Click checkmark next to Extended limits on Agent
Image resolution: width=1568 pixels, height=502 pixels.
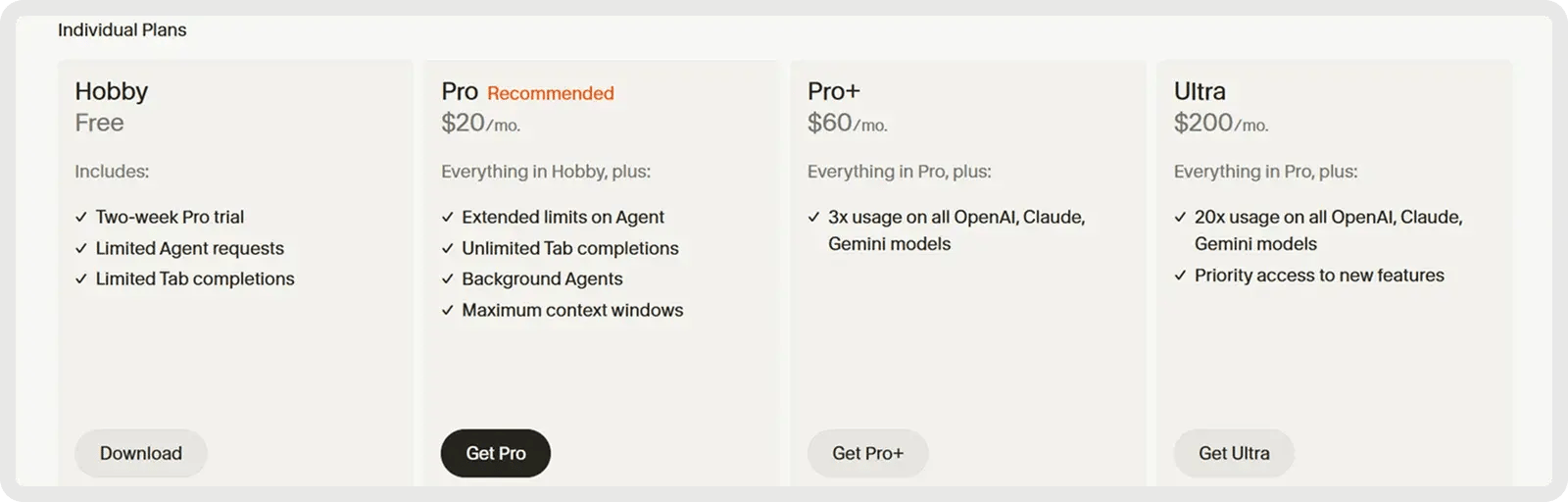[x=448, y=218]
